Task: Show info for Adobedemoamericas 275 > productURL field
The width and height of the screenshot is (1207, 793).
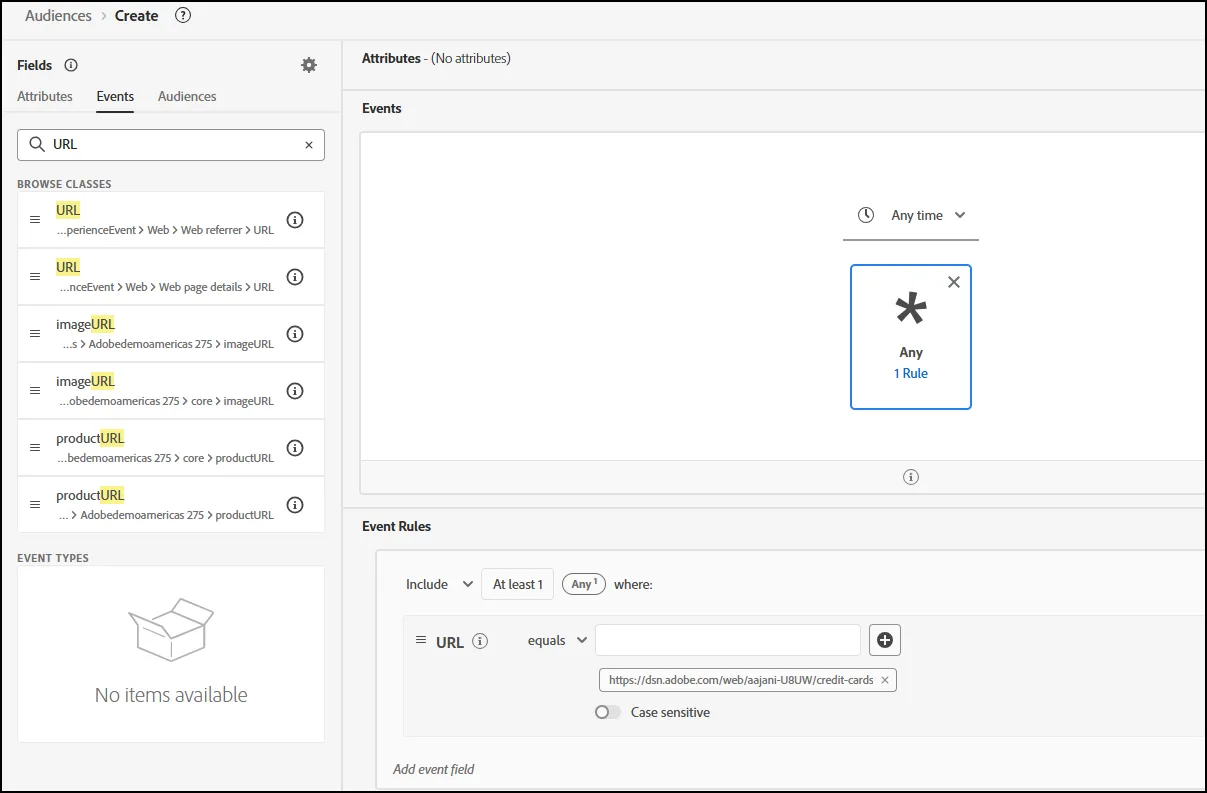Action: [x=295, y=505]
